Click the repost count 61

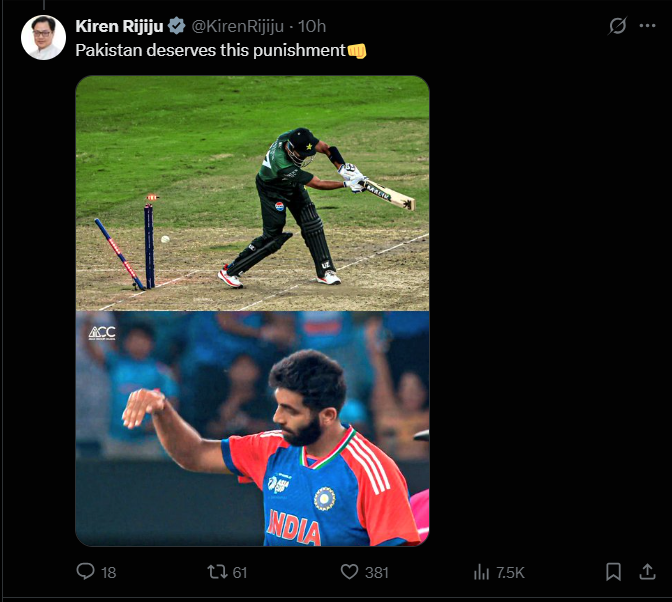pyautogui.click(x=239, y=573)
